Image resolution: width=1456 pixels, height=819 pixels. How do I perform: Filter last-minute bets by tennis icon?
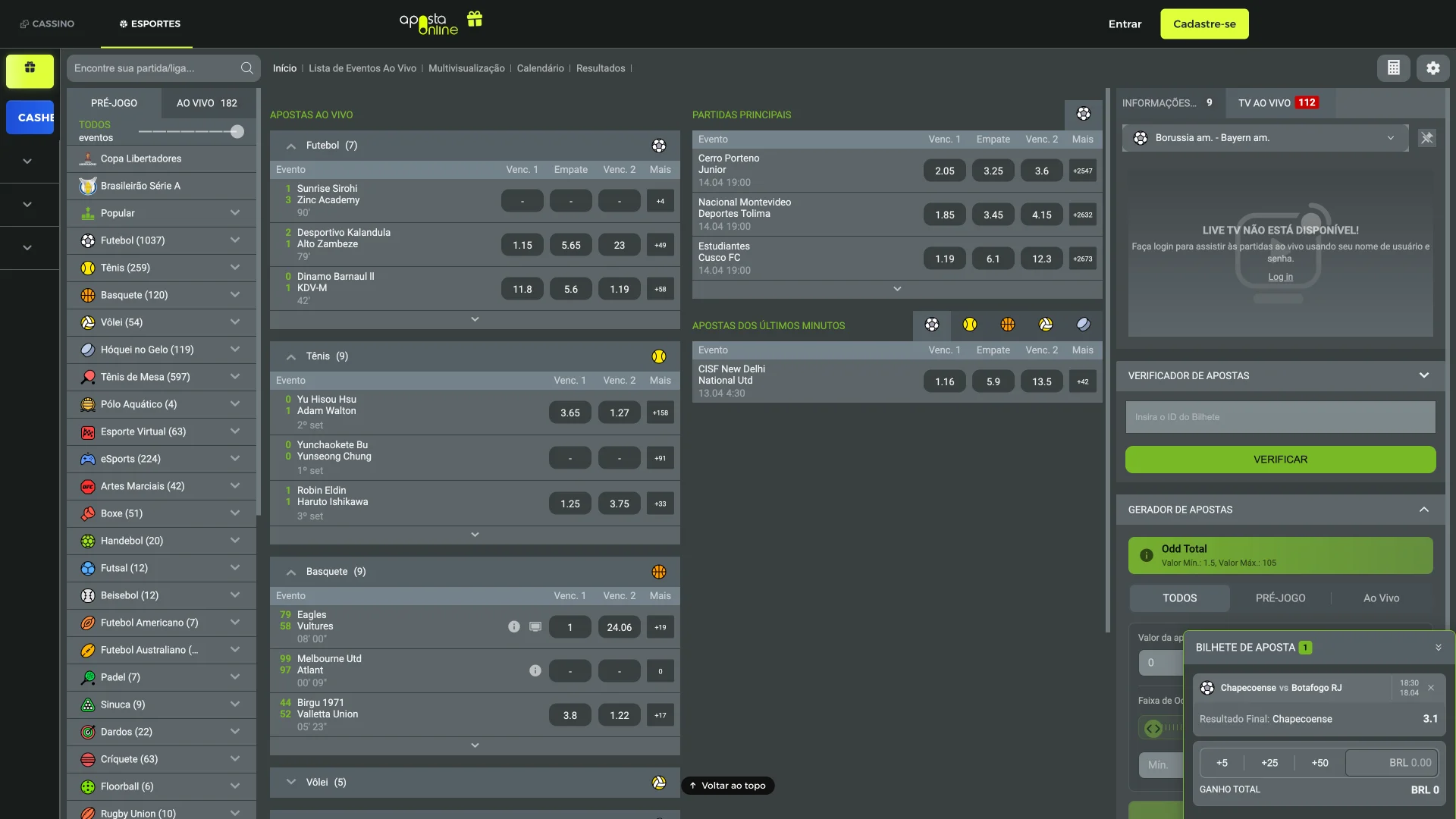(970, 325)
